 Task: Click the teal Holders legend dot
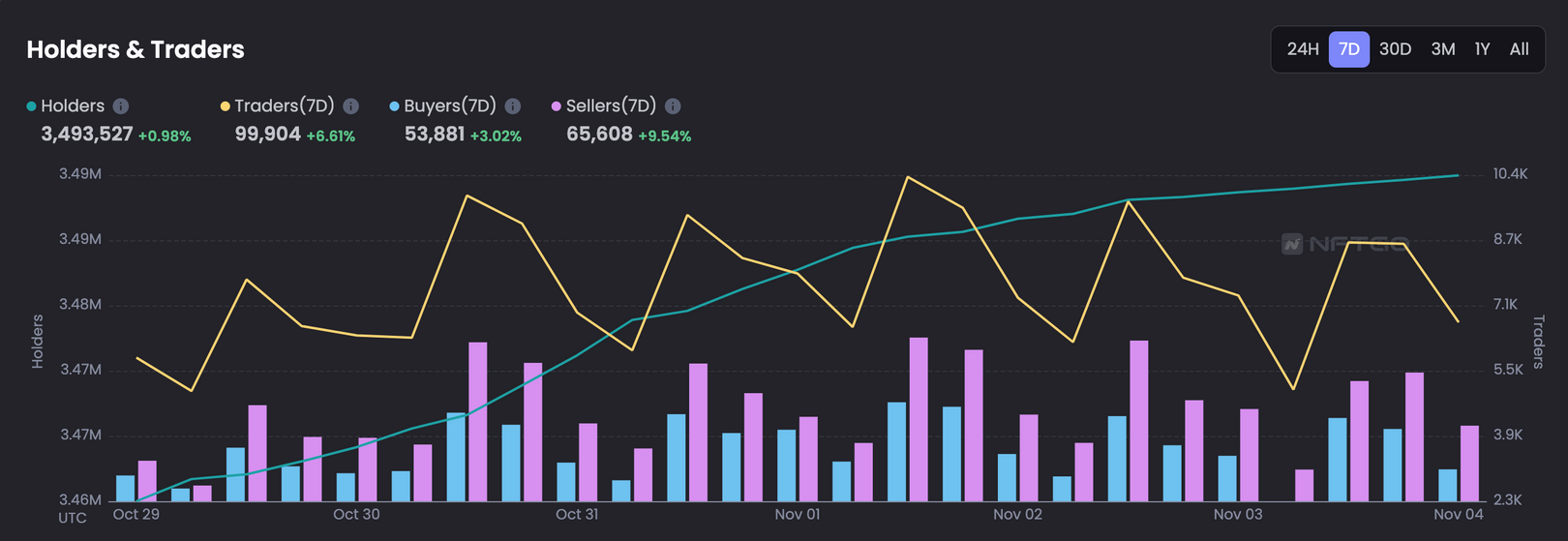[x=32, y=106]
